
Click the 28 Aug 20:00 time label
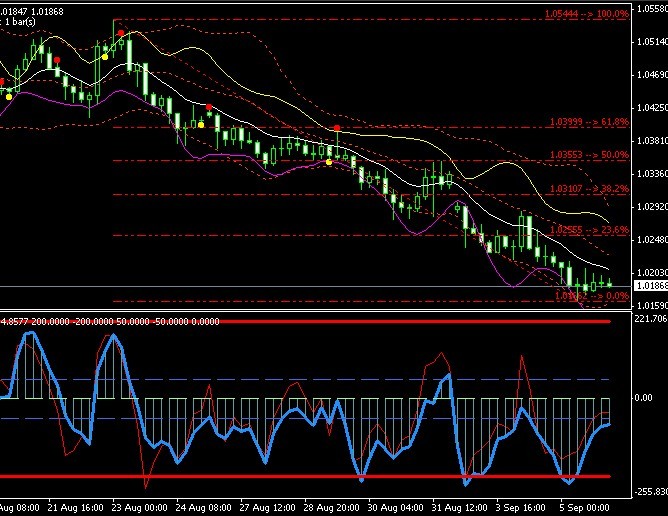click(x=331, y=508)
